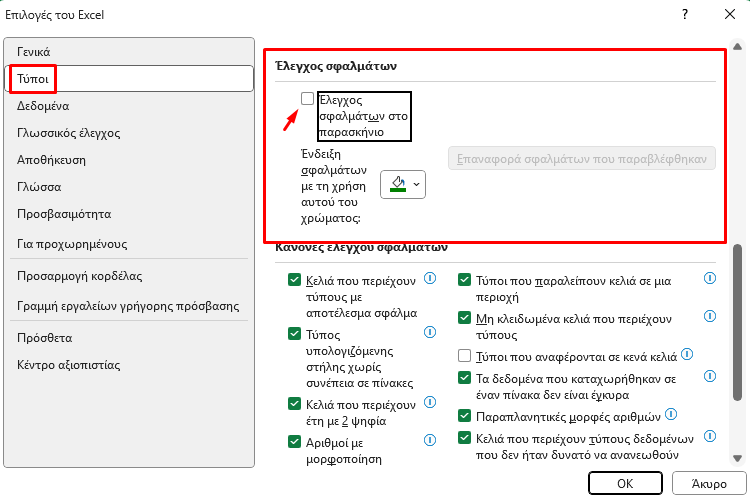Open info icon for τύπους δεδομένων που δεν ανανεώθηκαν

point(710,436)
